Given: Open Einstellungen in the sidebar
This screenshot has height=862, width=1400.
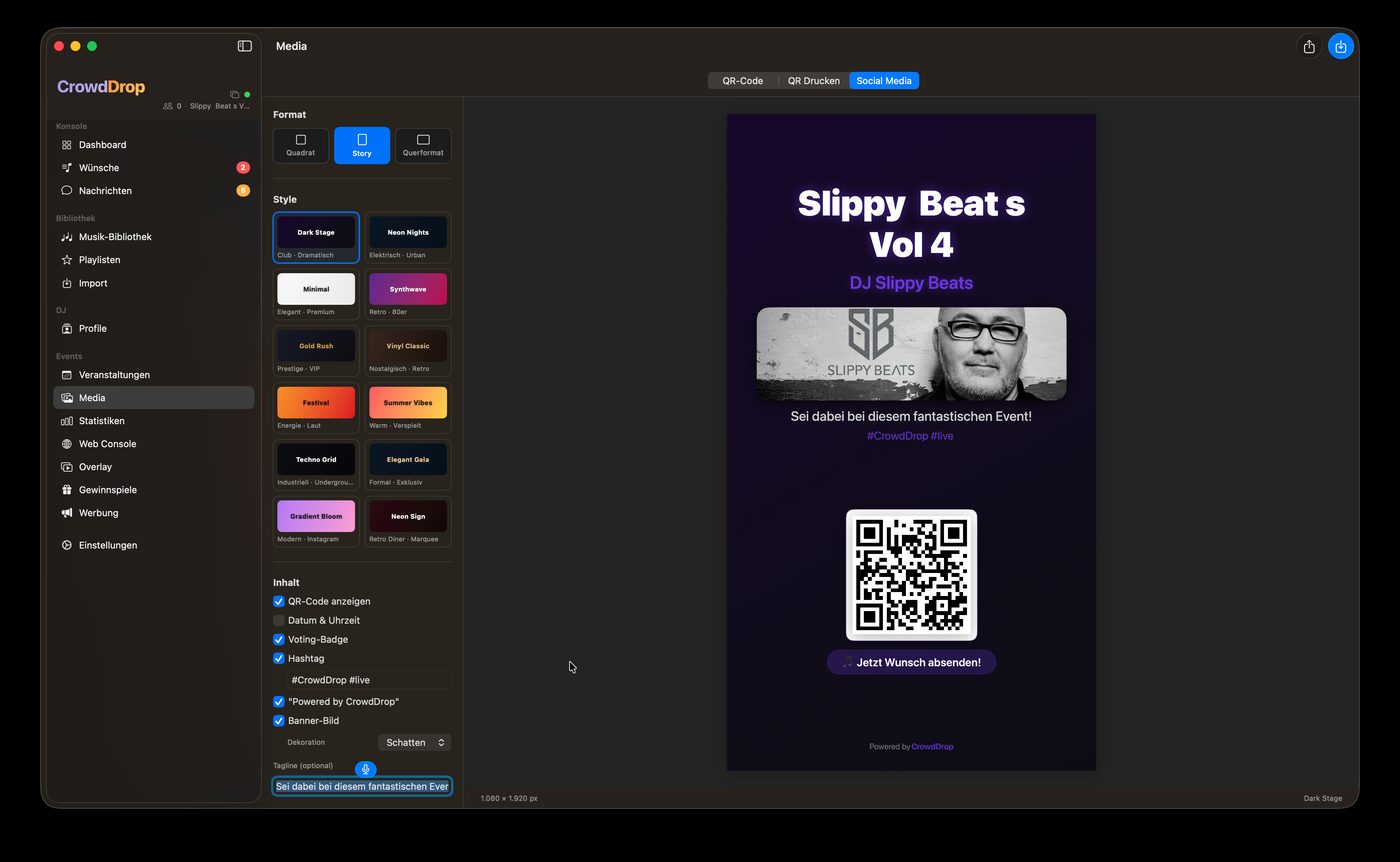Looking at the screenshot, I should [x=107, y=545].
